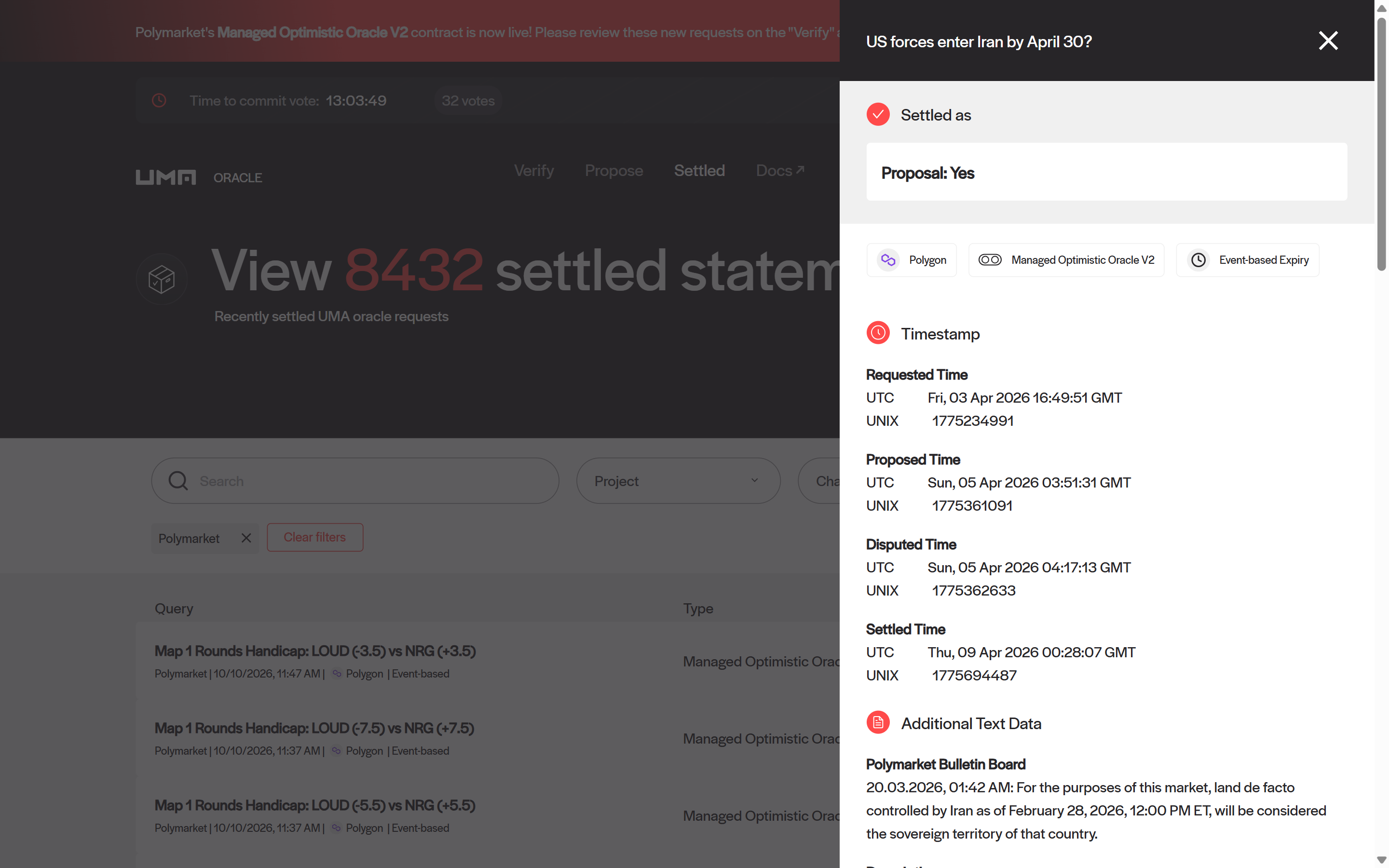Click the Additional Text Data document icon
Image resolution: width=1389 pixels, height=868 pixels.
point(878,723)
